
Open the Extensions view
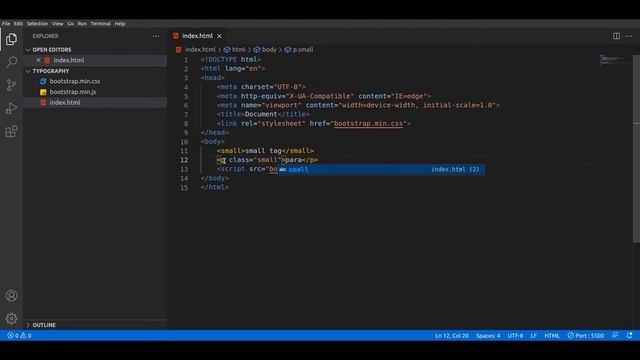[x=11, y=131]
